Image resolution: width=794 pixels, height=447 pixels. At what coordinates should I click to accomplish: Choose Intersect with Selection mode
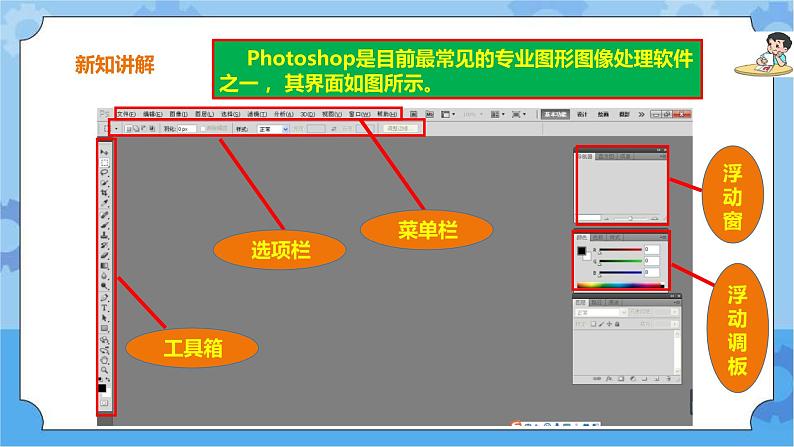[151, 129]
